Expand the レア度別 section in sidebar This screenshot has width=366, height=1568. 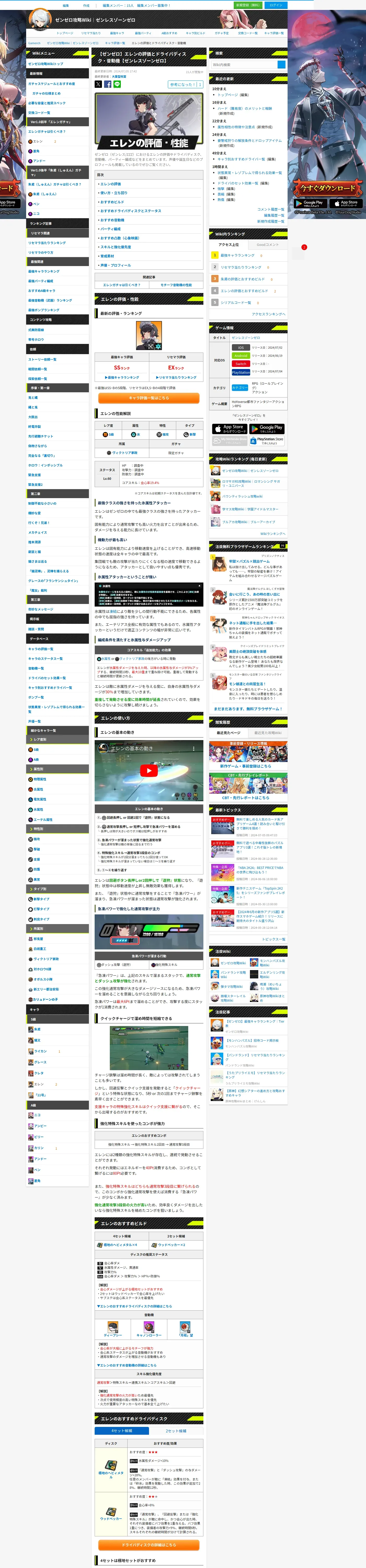58,739
